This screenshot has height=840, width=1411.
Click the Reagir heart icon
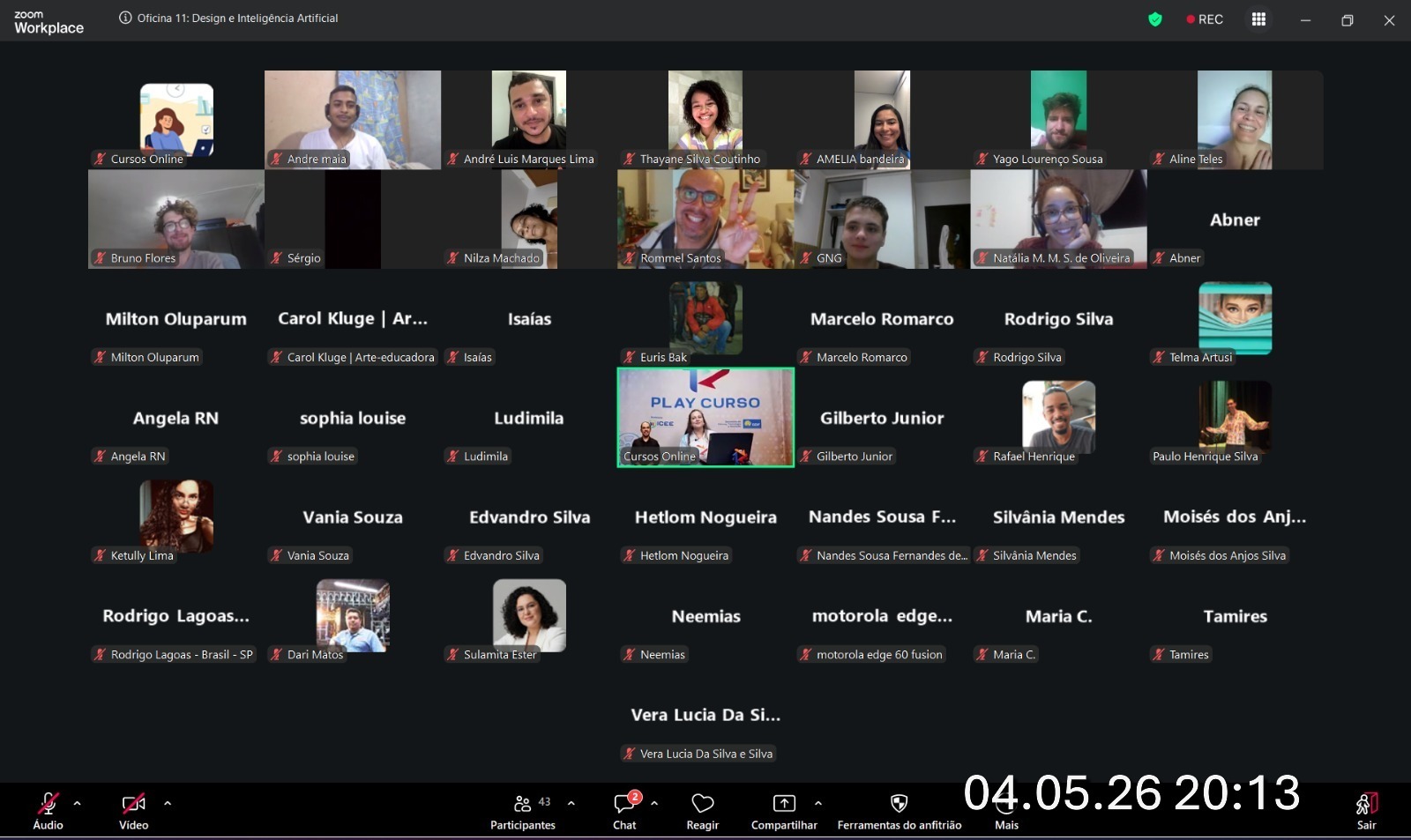point(703,804)
